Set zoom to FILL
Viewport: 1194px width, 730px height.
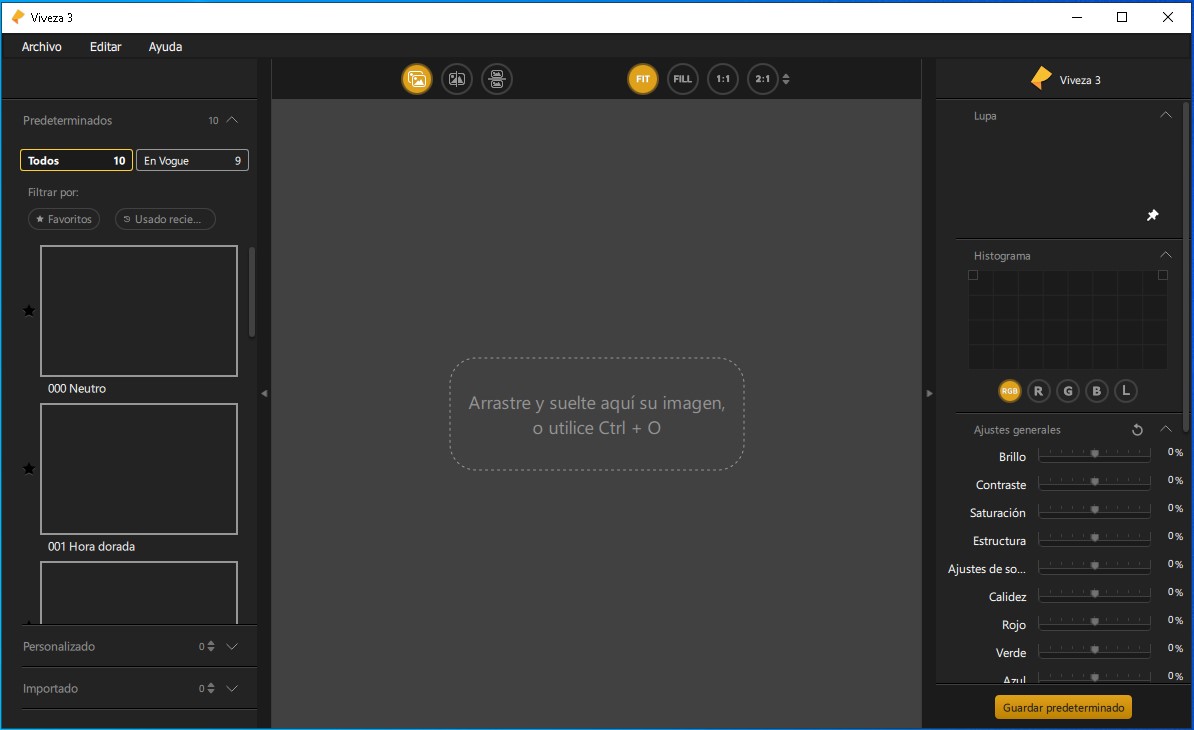click(x=682, y=79)
